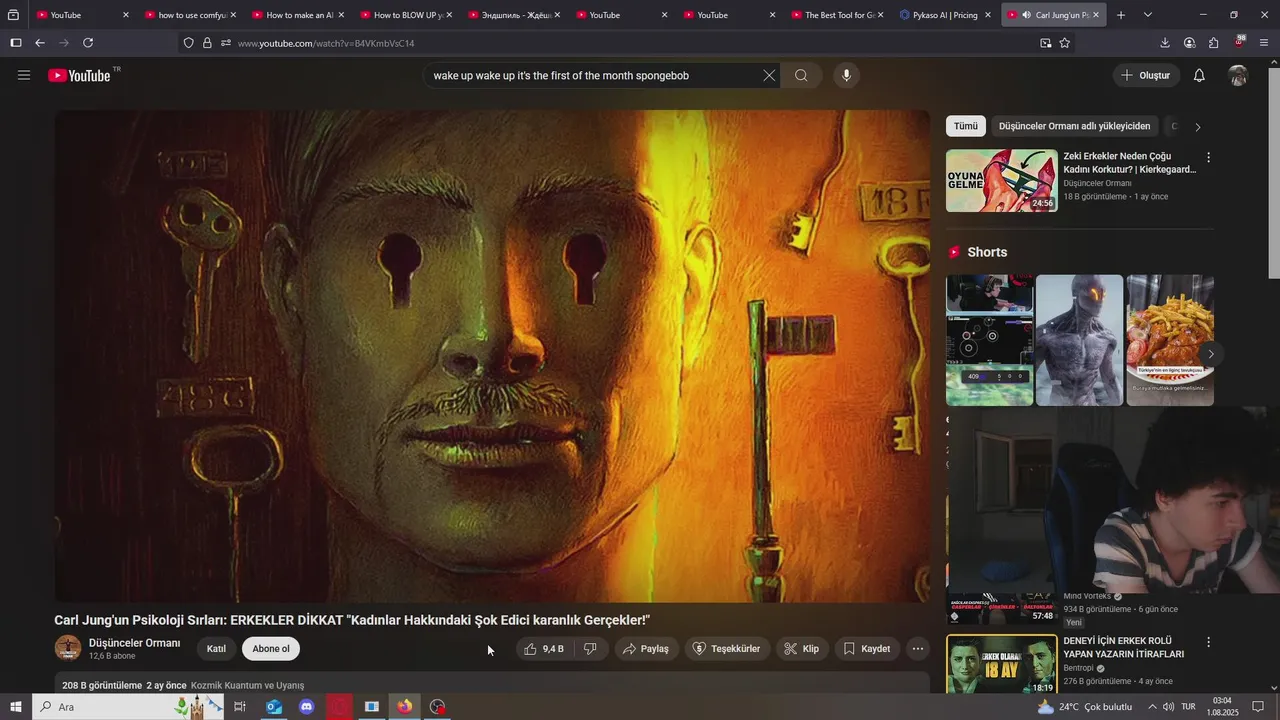This screenshot has height=720, width=1280.
Task: Open Outlook from the taskbar
Action: point(273,707)
